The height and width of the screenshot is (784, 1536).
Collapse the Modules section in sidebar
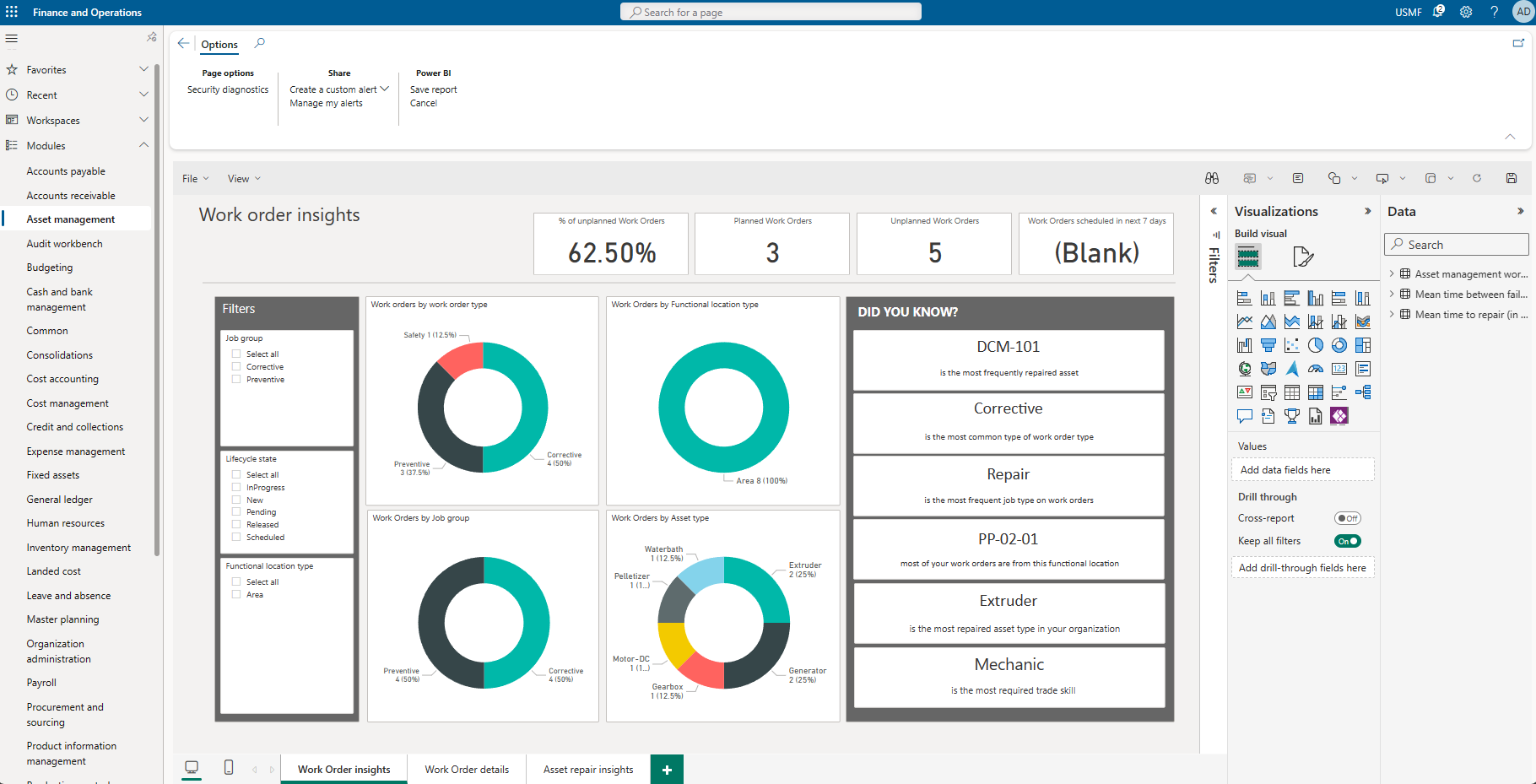tap(143, 144)
